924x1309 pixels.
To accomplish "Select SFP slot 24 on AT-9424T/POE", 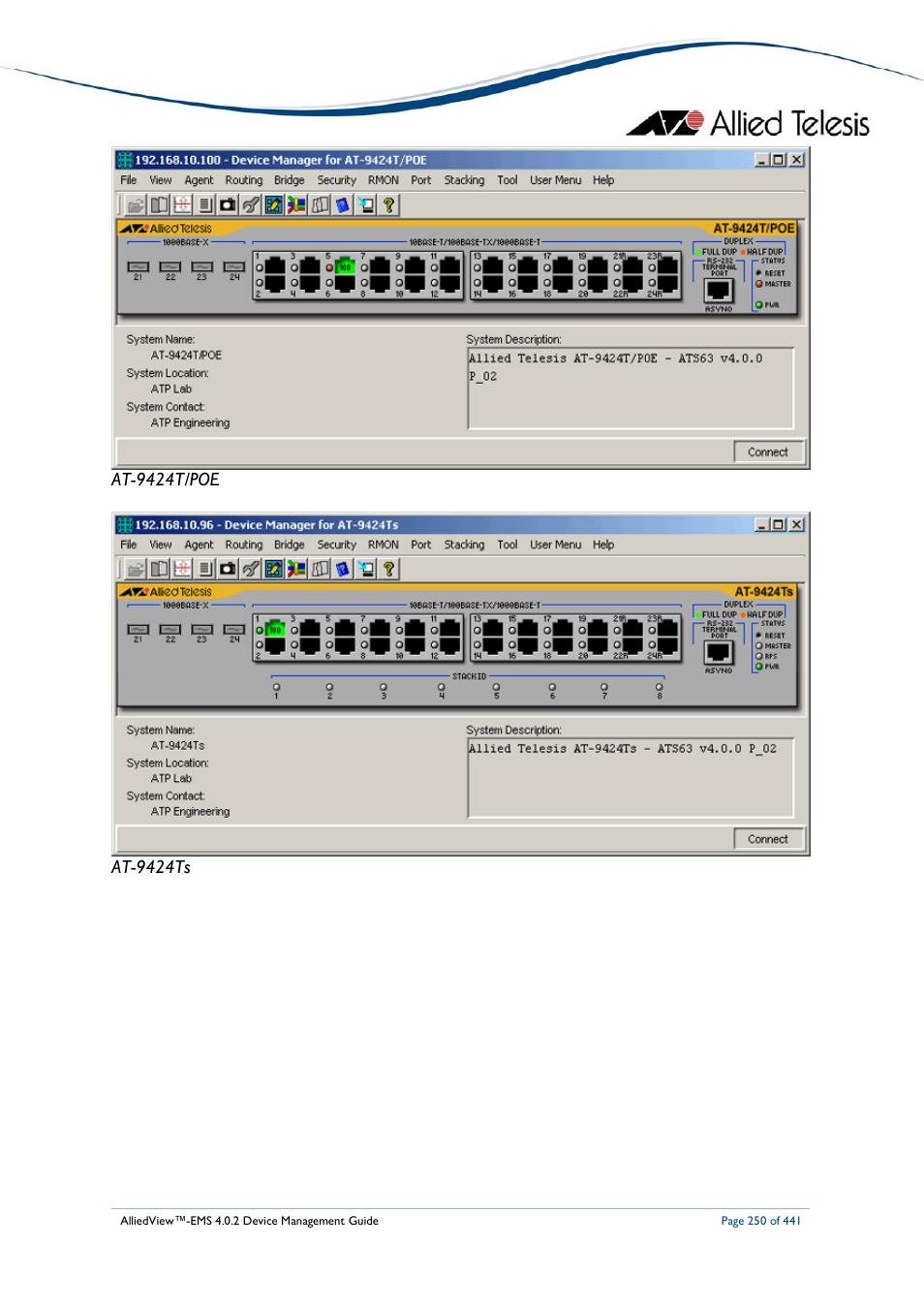I will [x=234, y=266].
